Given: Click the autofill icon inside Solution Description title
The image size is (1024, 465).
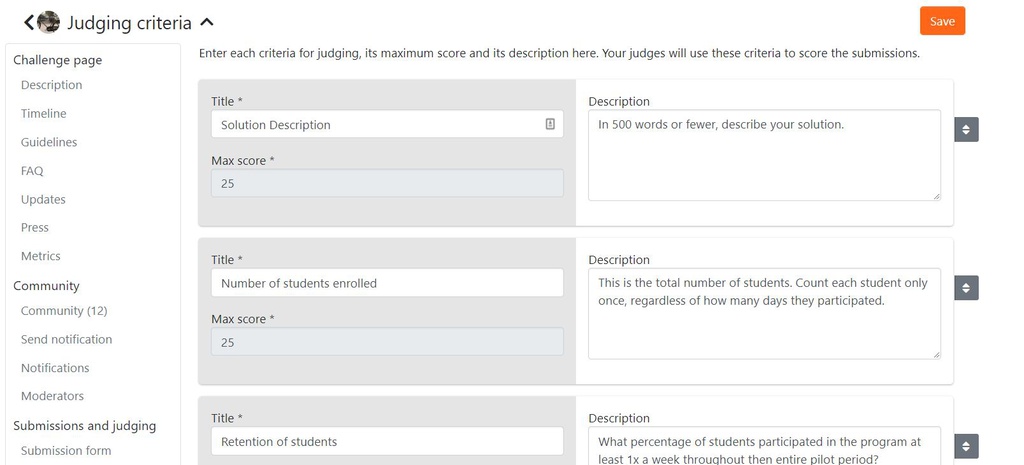Looking at the screenshot, I should point(550,124).
